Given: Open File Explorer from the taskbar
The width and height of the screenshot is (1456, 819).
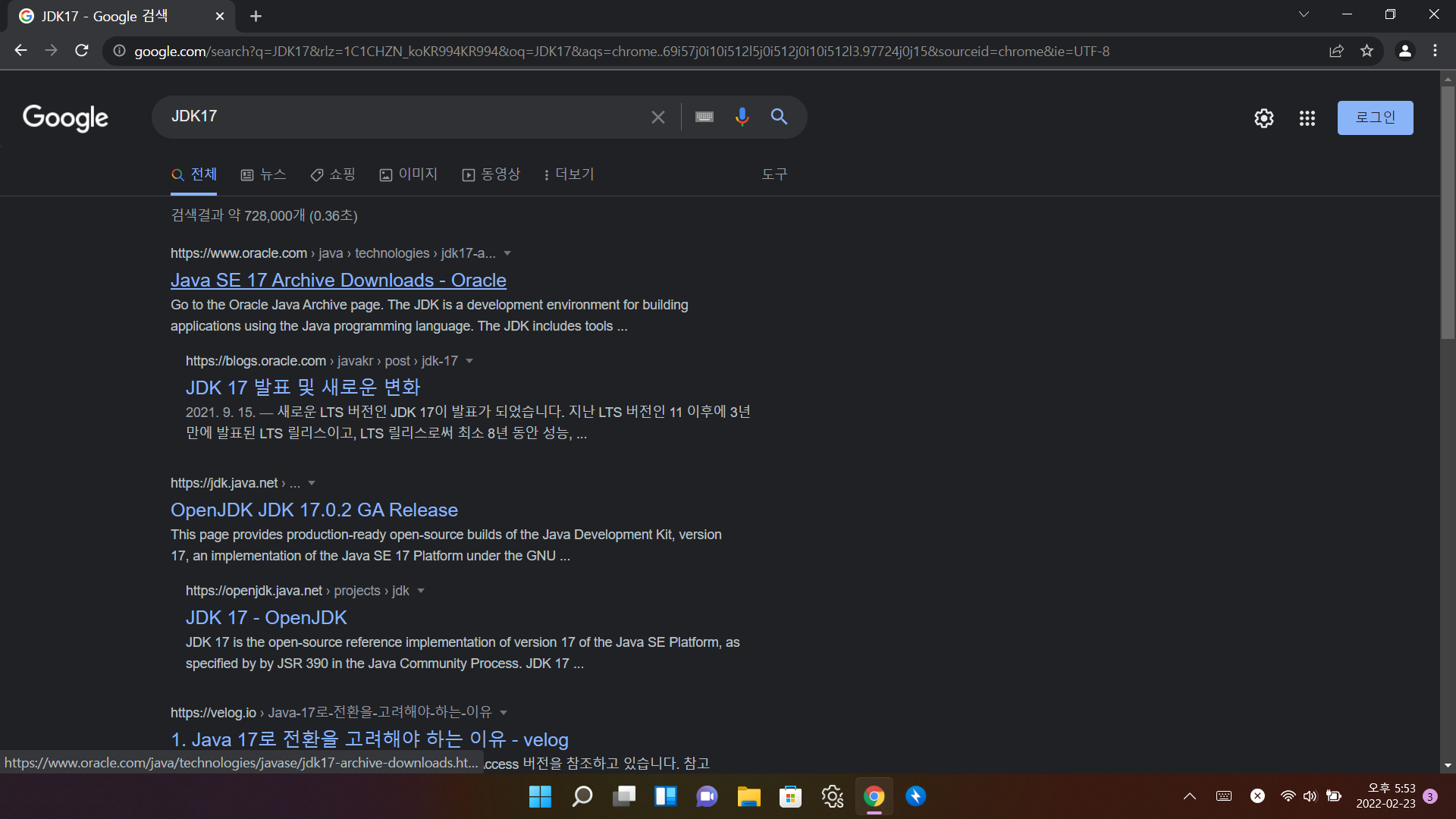Looking at the screenshot, I should coord(748,796).
